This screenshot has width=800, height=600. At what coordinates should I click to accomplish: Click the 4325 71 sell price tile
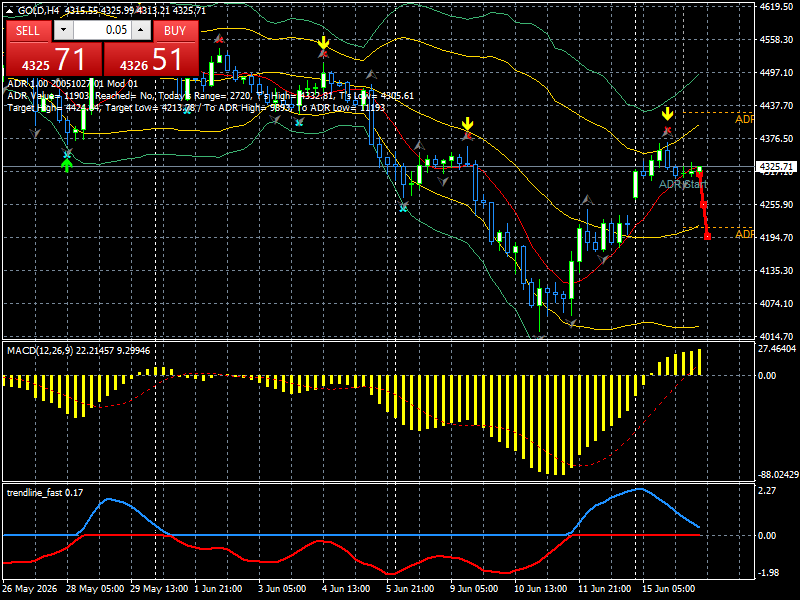point(54,59)
